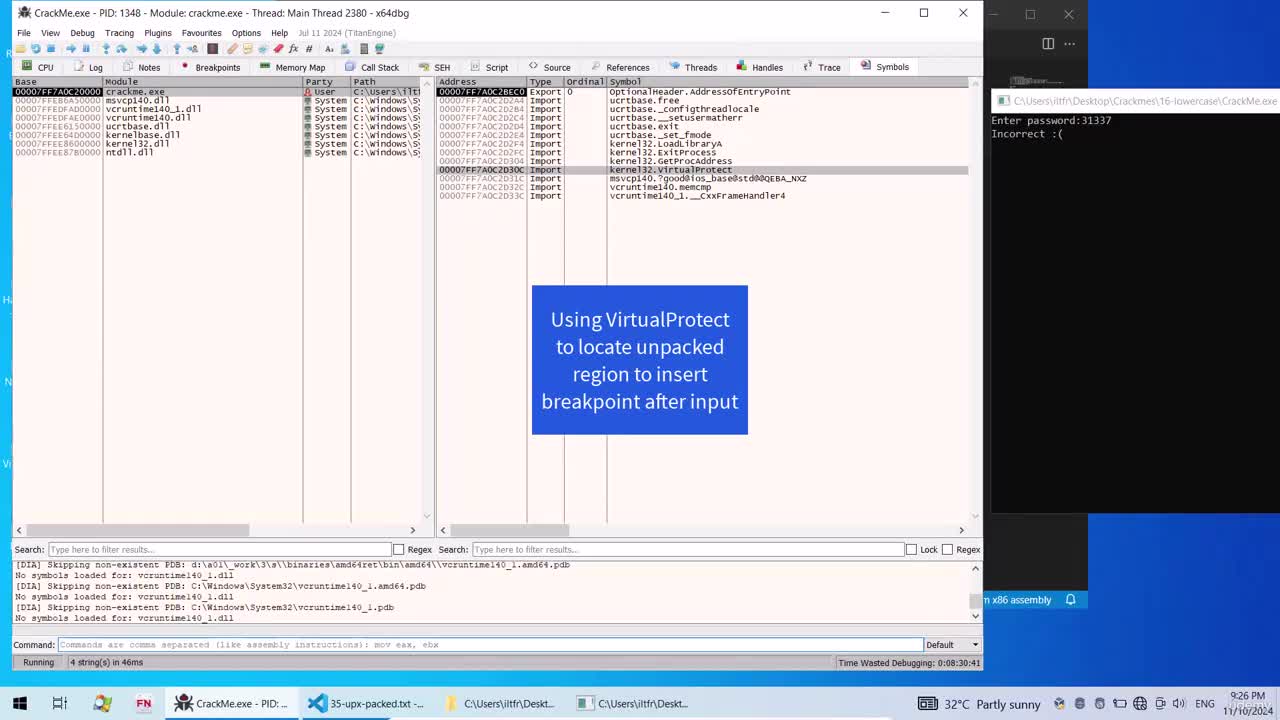Click the run arrow toolbar icon
1280x720 pixels.
tap(71, 48)
